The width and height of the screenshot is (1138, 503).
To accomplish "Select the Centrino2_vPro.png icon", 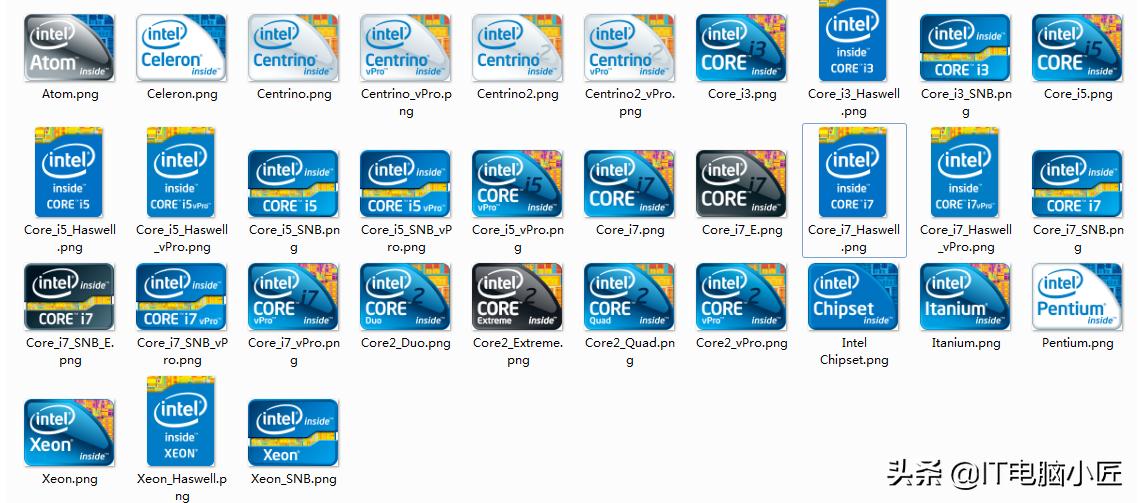I will pos(629,47).
